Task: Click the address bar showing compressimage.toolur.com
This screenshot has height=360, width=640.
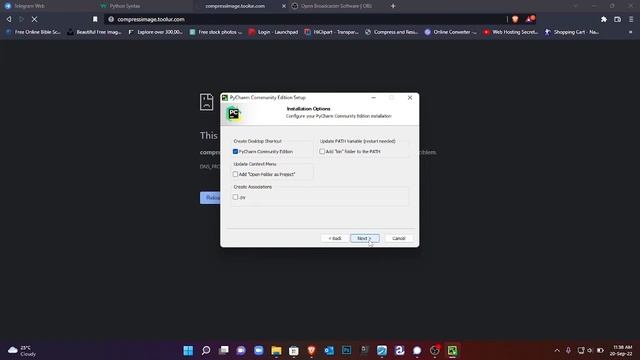Action: [x=304, y=19]
